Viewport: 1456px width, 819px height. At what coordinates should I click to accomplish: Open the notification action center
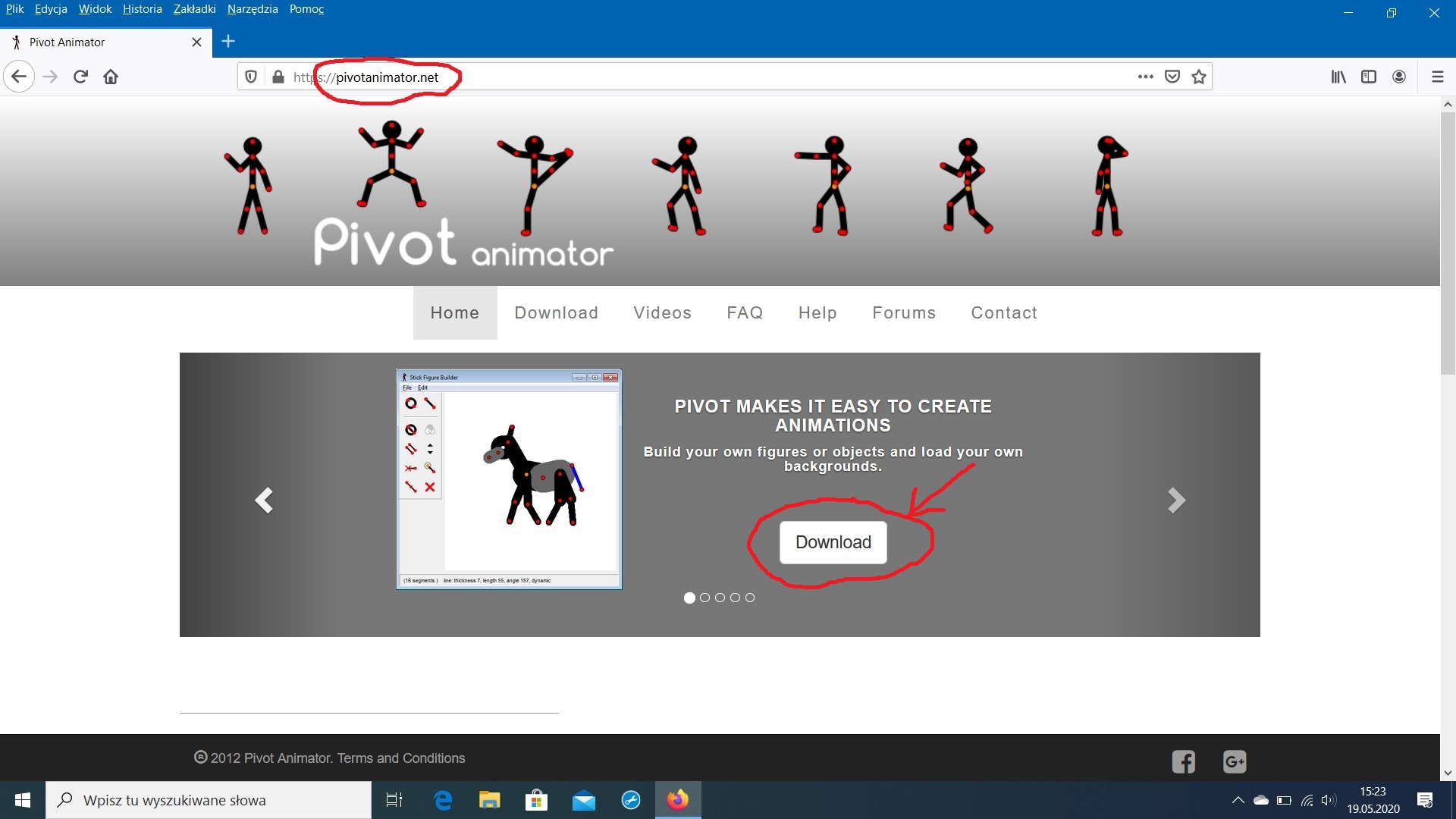(x=1425, y=800)
